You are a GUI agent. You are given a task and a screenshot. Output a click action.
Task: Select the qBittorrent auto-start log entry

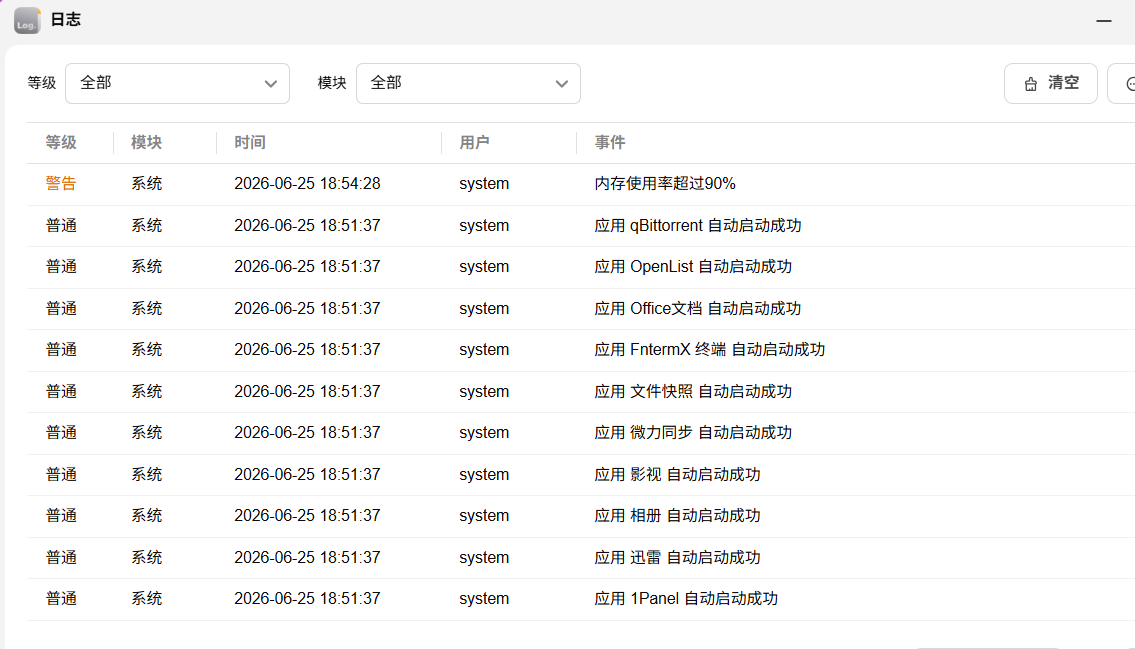point(581,226)
